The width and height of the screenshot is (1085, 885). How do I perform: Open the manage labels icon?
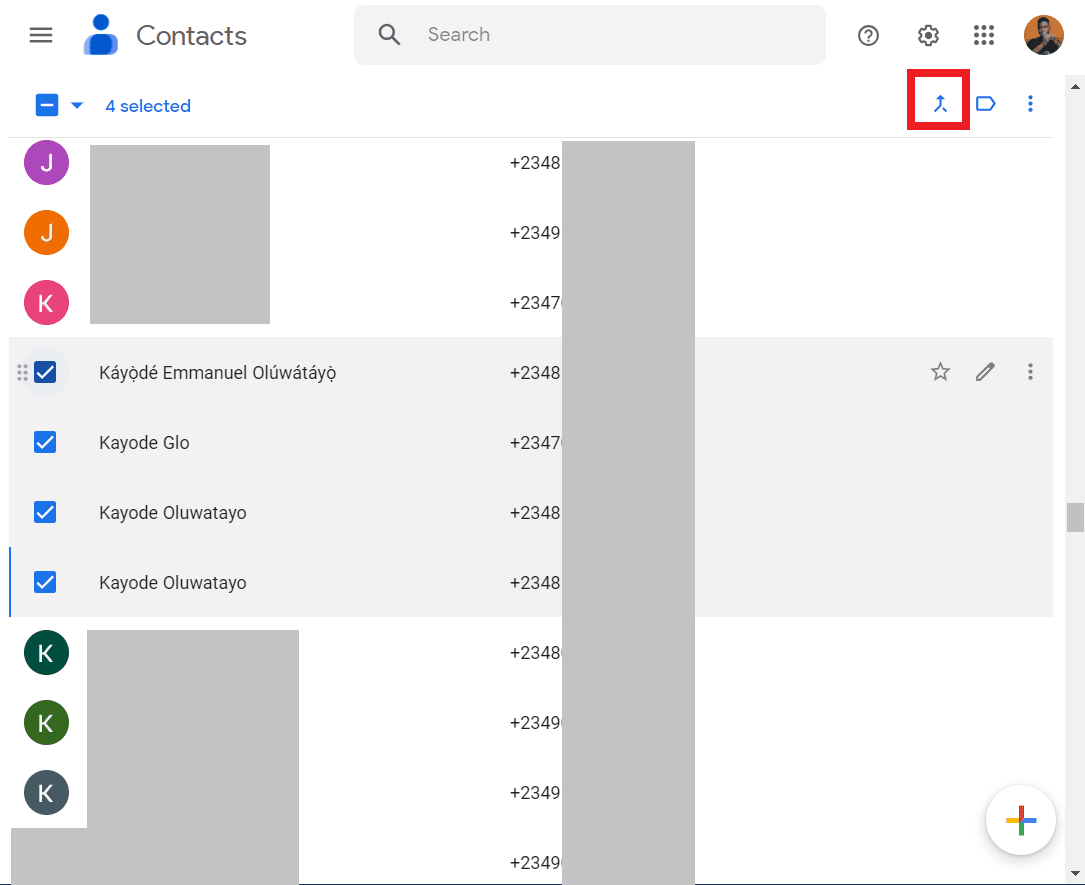(985, 104)
